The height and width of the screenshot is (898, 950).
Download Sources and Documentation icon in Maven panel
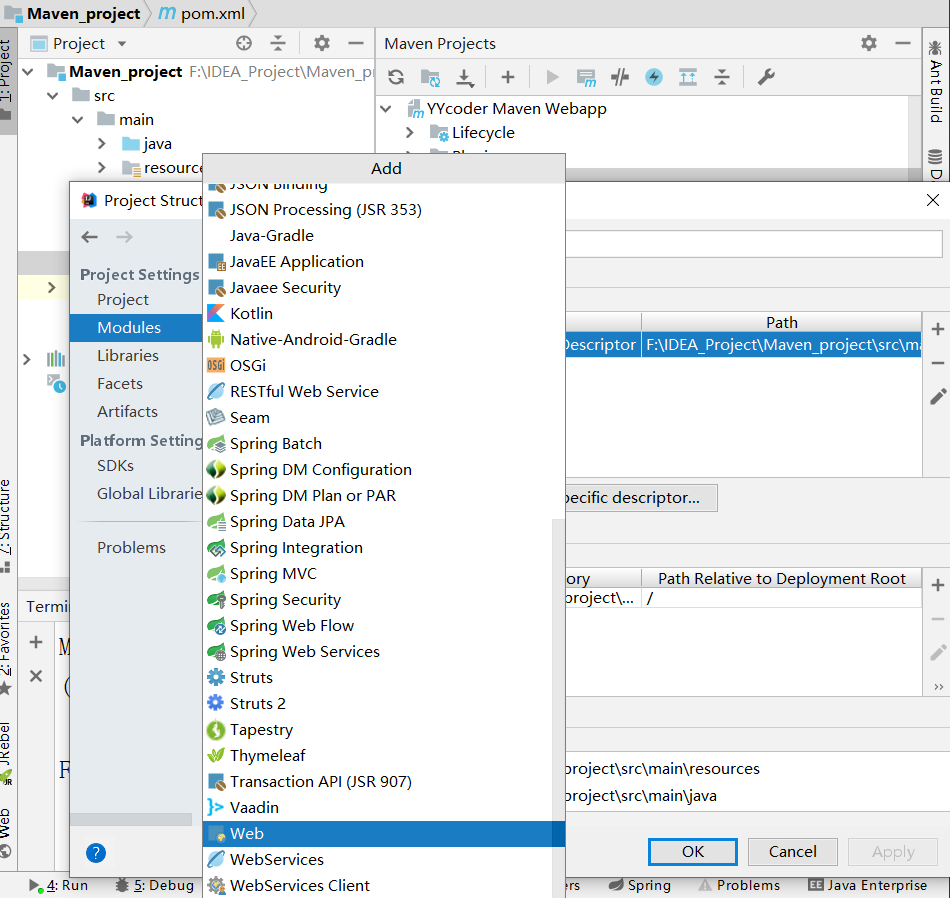[465, 77]
